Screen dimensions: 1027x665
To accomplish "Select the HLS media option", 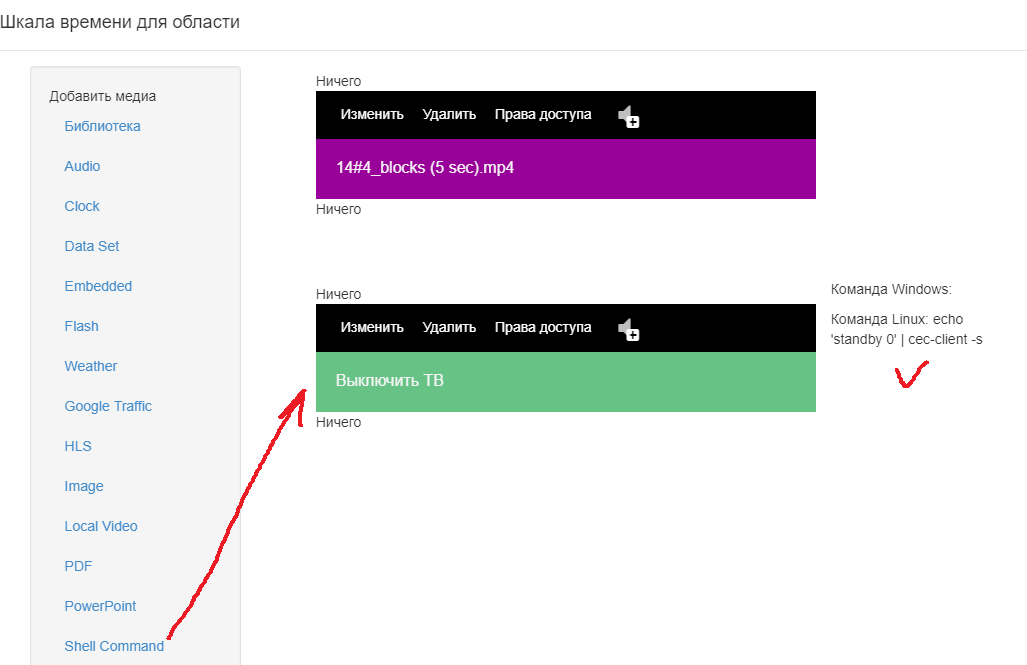I will [x=78, y=446].
